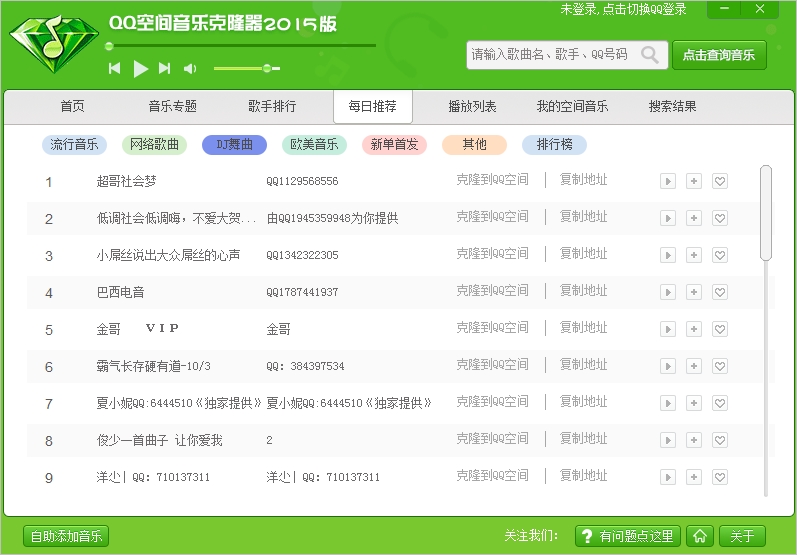
Task: Play 巴西电音 using its play icon
Action: click(668, 292)
